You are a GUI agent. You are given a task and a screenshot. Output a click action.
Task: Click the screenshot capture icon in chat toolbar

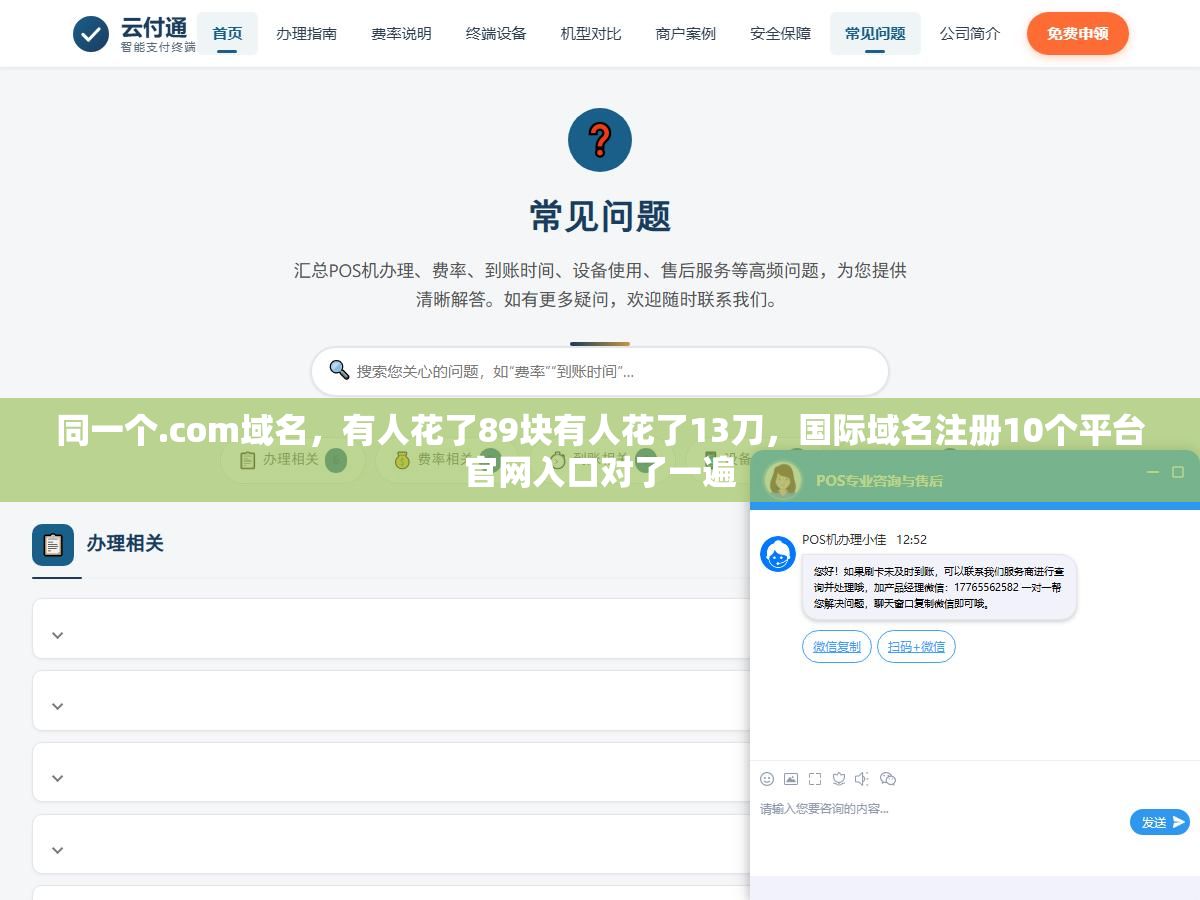[x=815, y=779]
